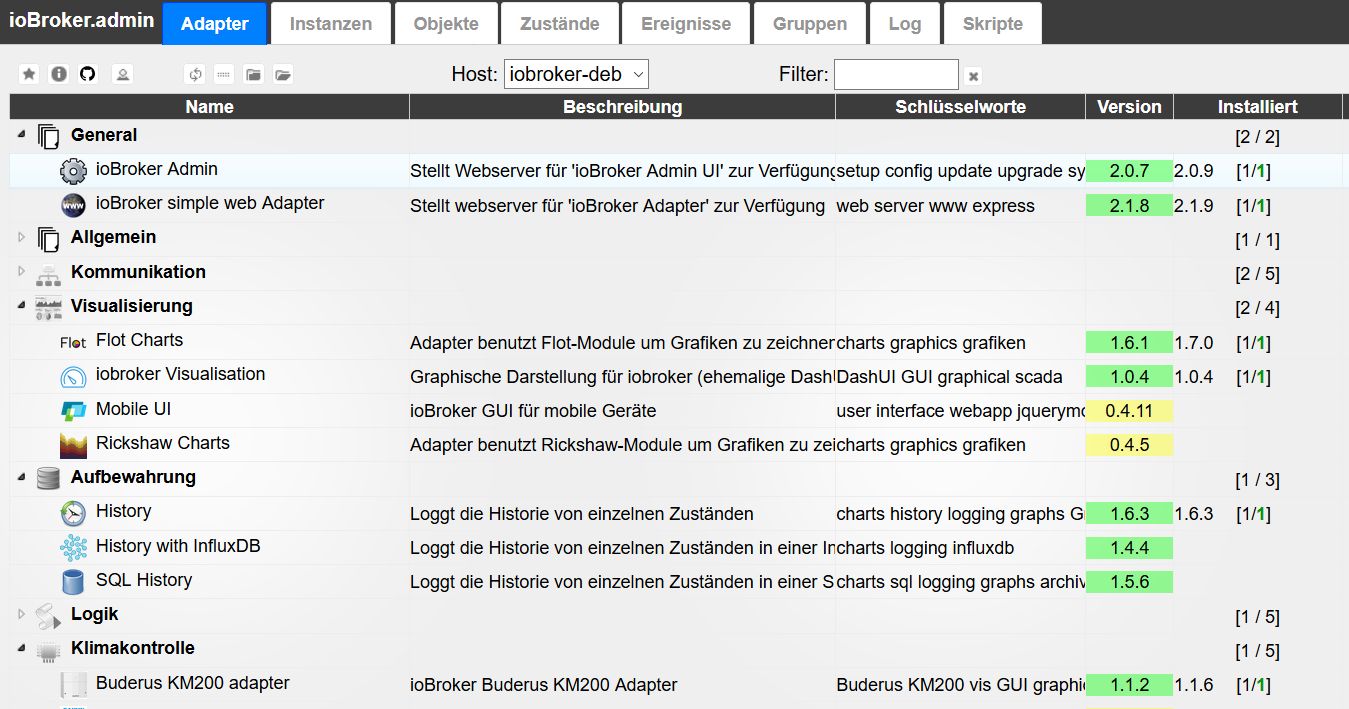Select the Flot Charts row name
Screen dimensions: 1349x709
(x=139, y=340)
